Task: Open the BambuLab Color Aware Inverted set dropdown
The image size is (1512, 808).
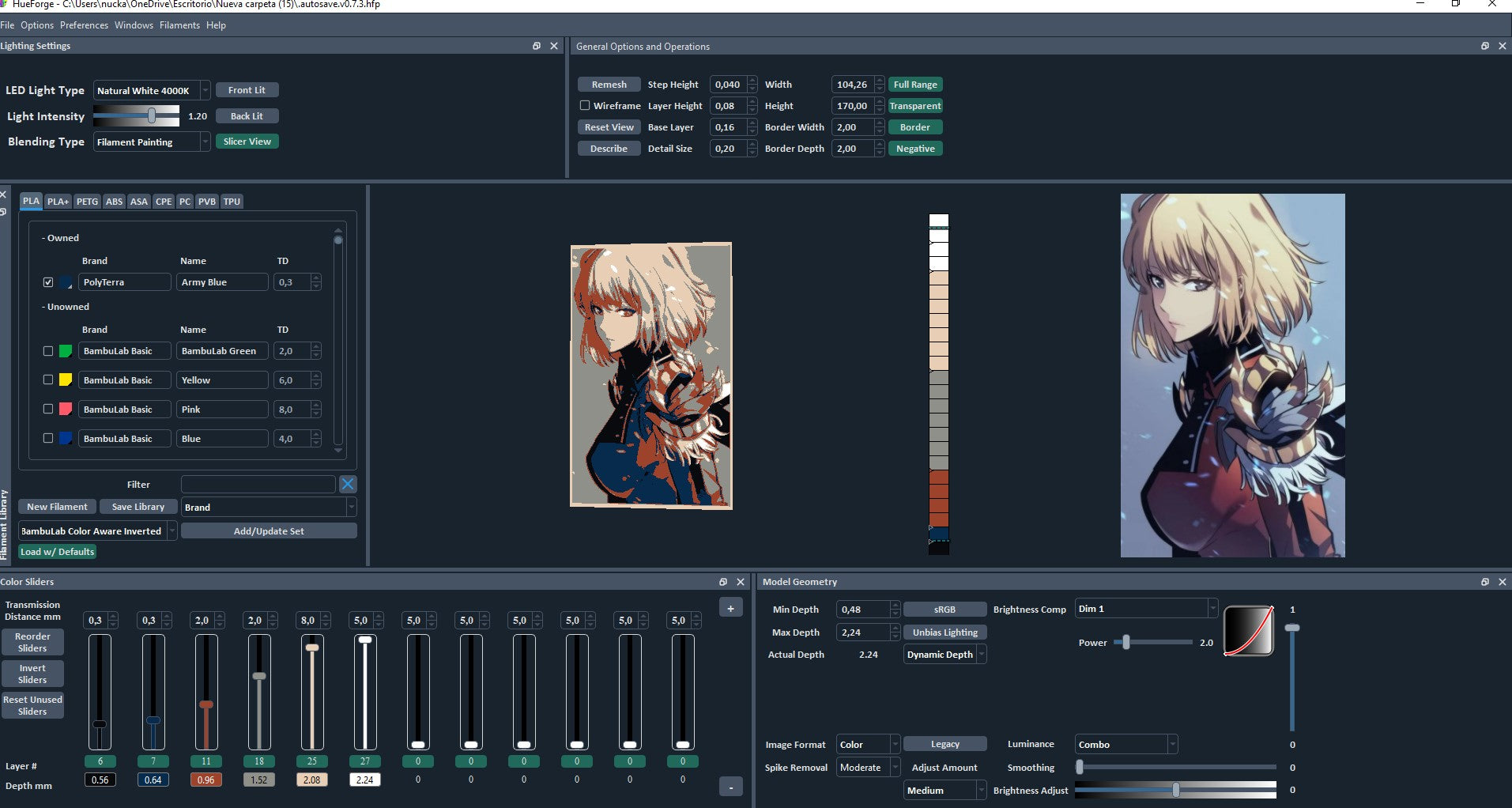Action: (97, 531)
